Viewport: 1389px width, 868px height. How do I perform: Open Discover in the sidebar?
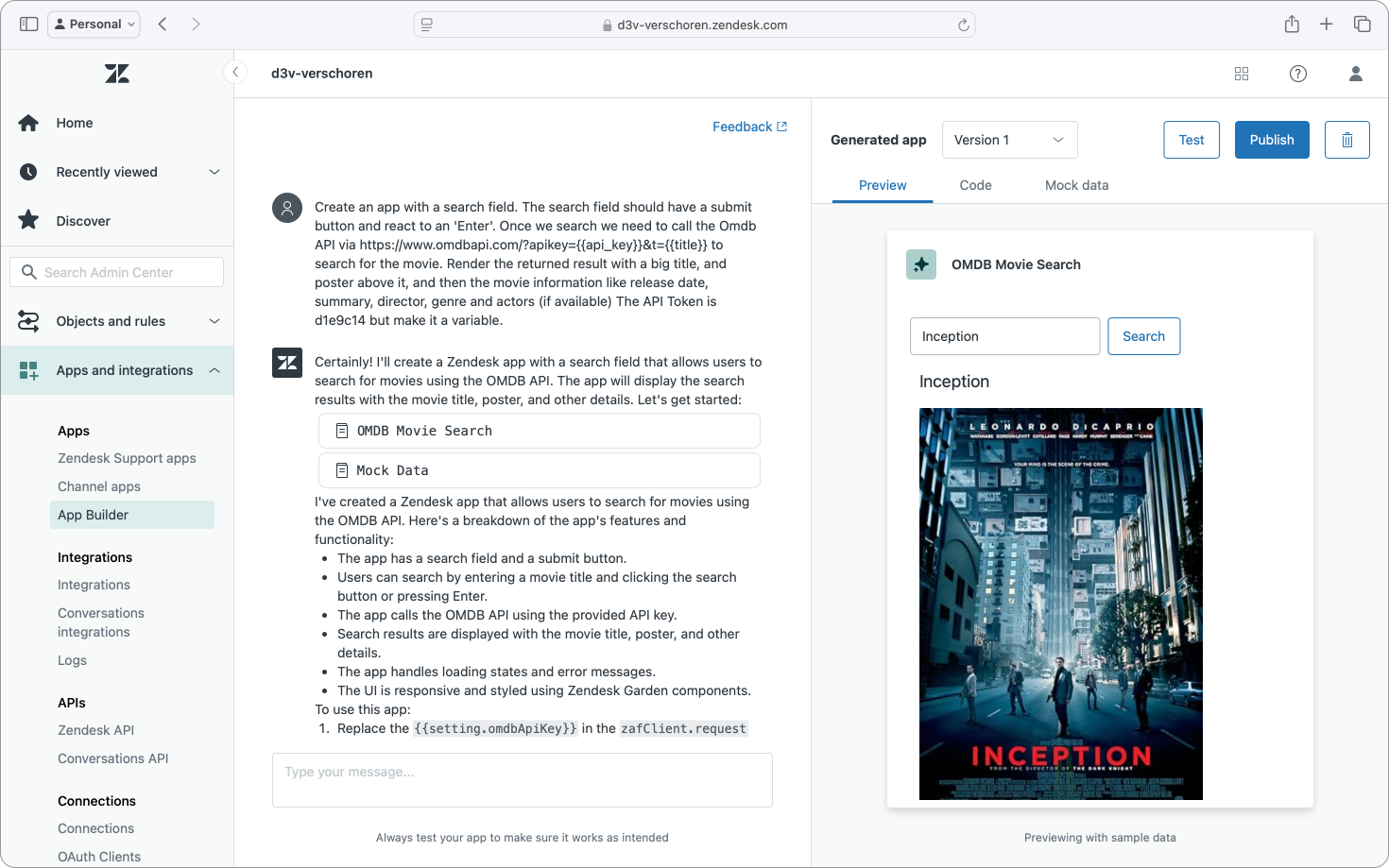point(117,221)
